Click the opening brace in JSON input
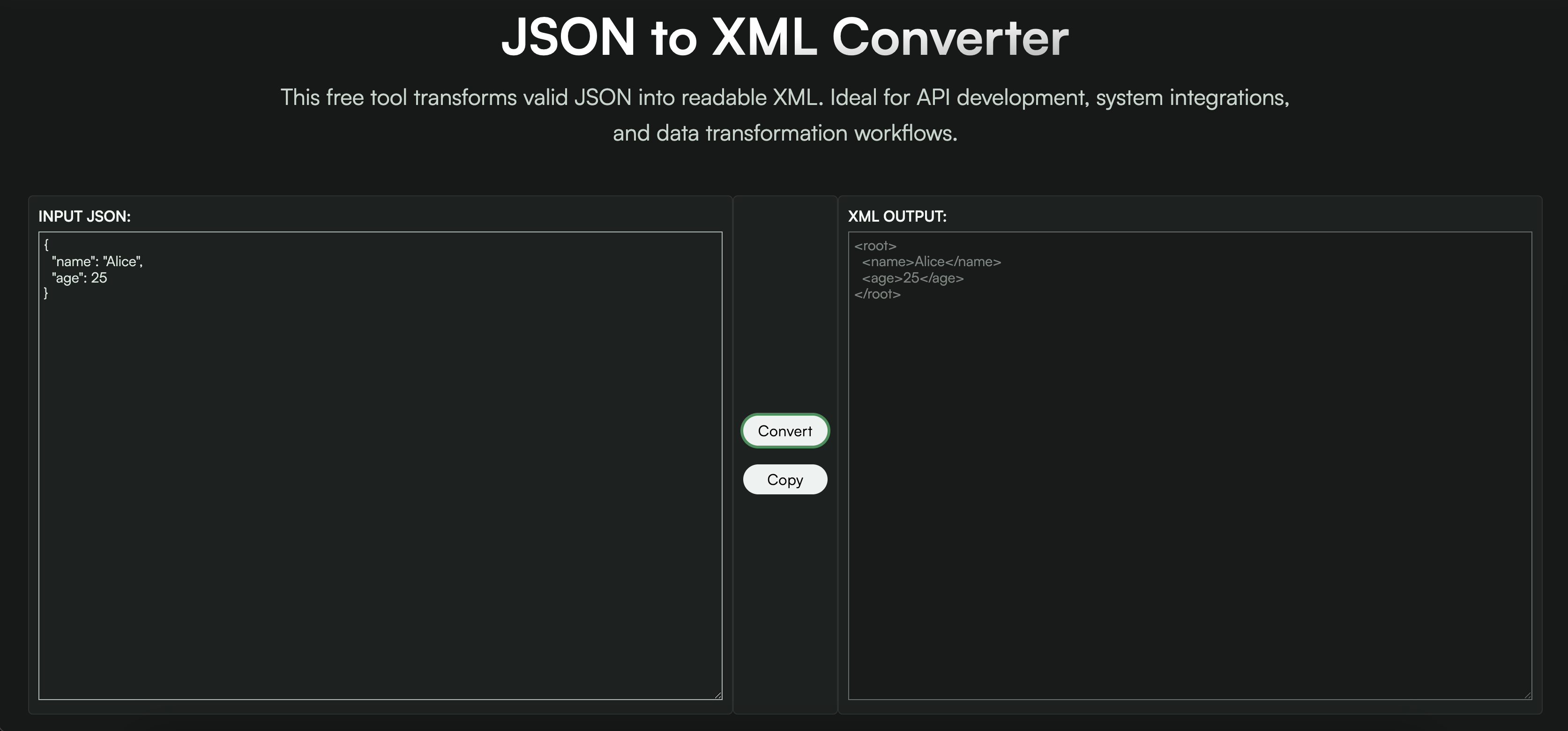Screen dimensions: 1568x731 pyautogui.click(x=46, y=245)
